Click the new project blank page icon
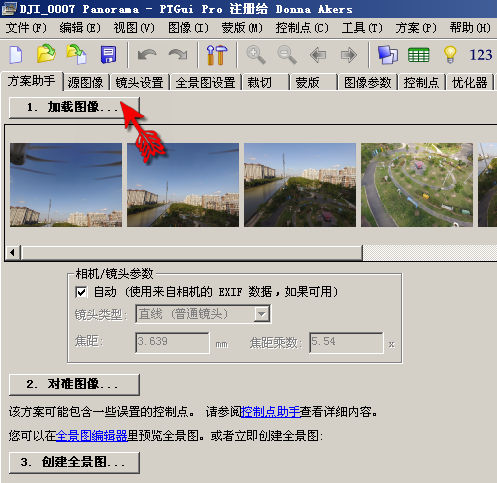Viewport: 497px width, 483px height. click(16, 55)
